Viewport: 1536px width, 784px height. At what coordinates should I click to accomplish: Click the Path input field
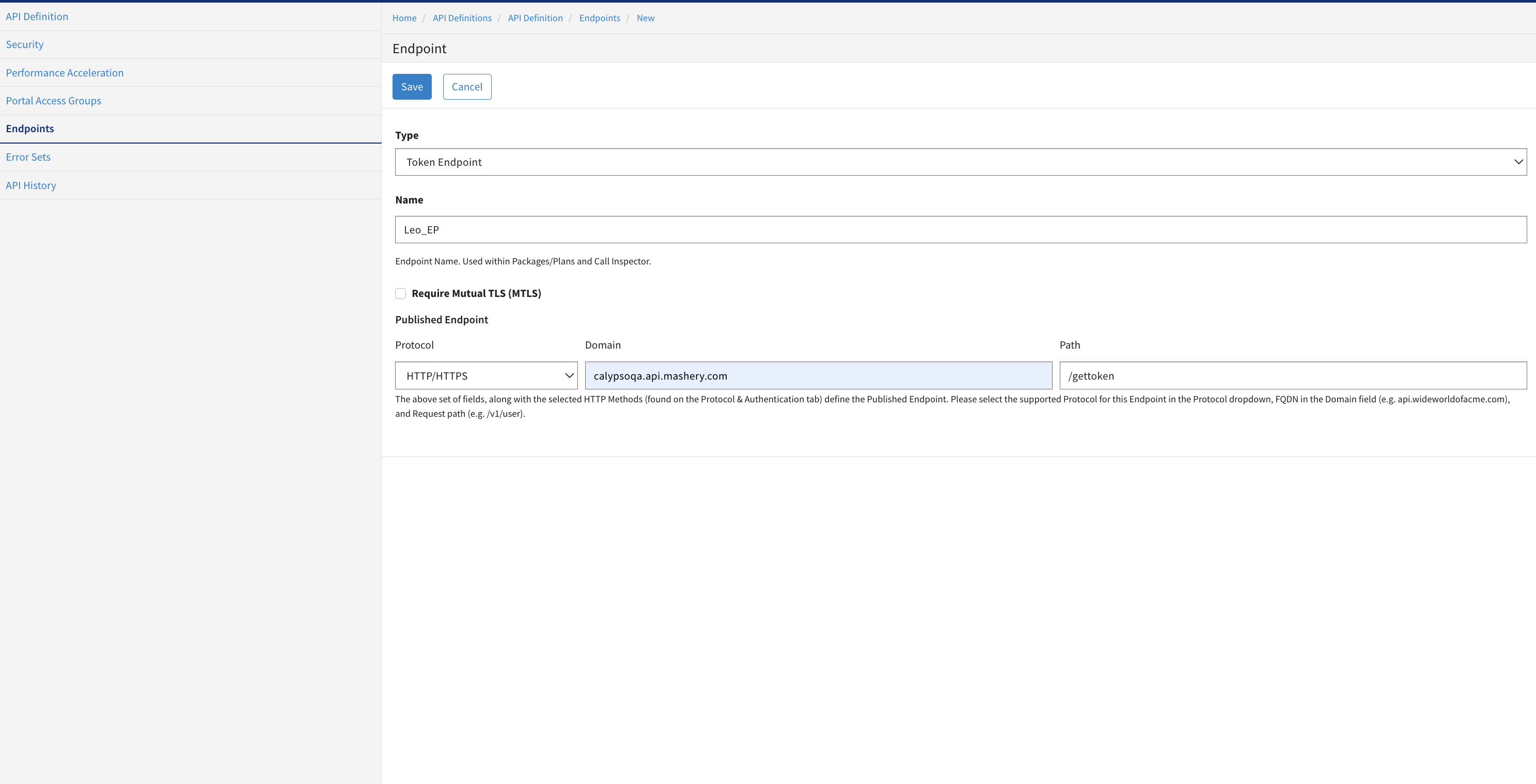click(x=1293, y=375)
